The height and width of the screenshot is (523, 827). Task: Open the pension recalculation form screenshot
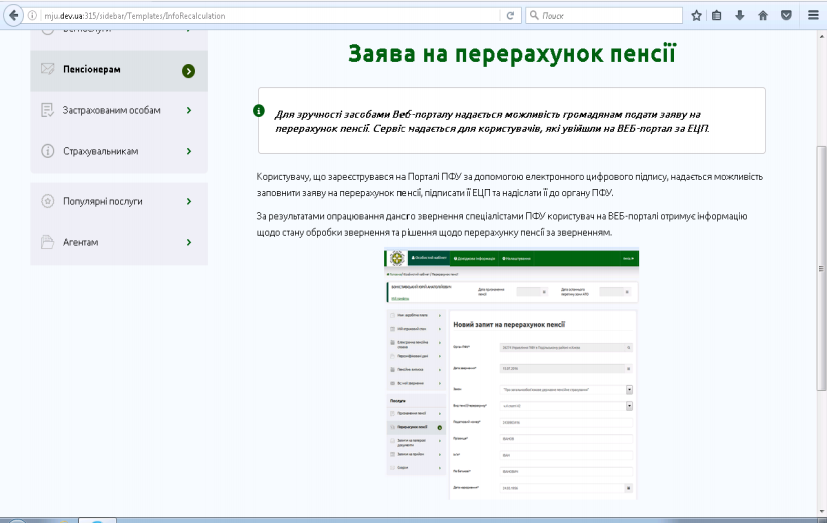click(x=511, y=373)
